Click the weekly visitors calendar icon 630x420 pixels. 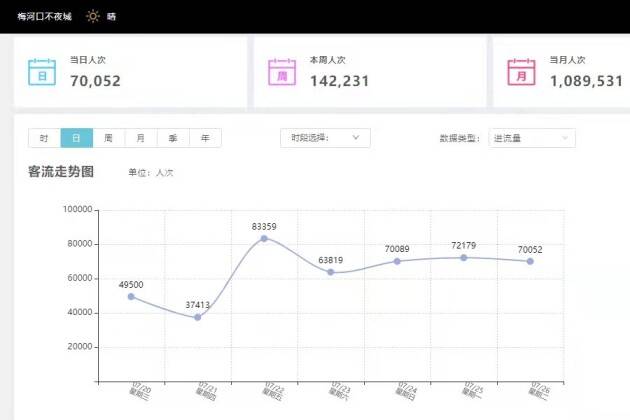(x=281, y=72)
